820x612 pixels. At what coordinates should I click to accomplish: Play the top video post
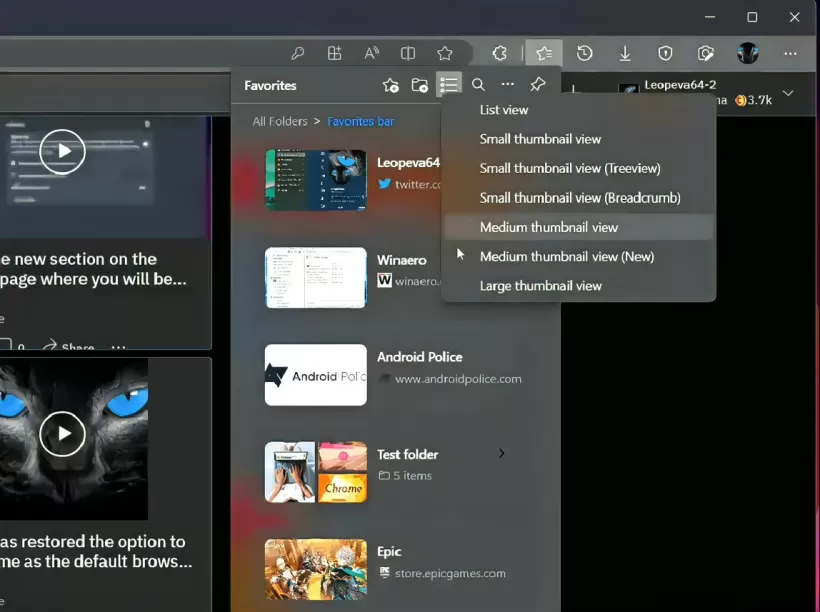62,152
